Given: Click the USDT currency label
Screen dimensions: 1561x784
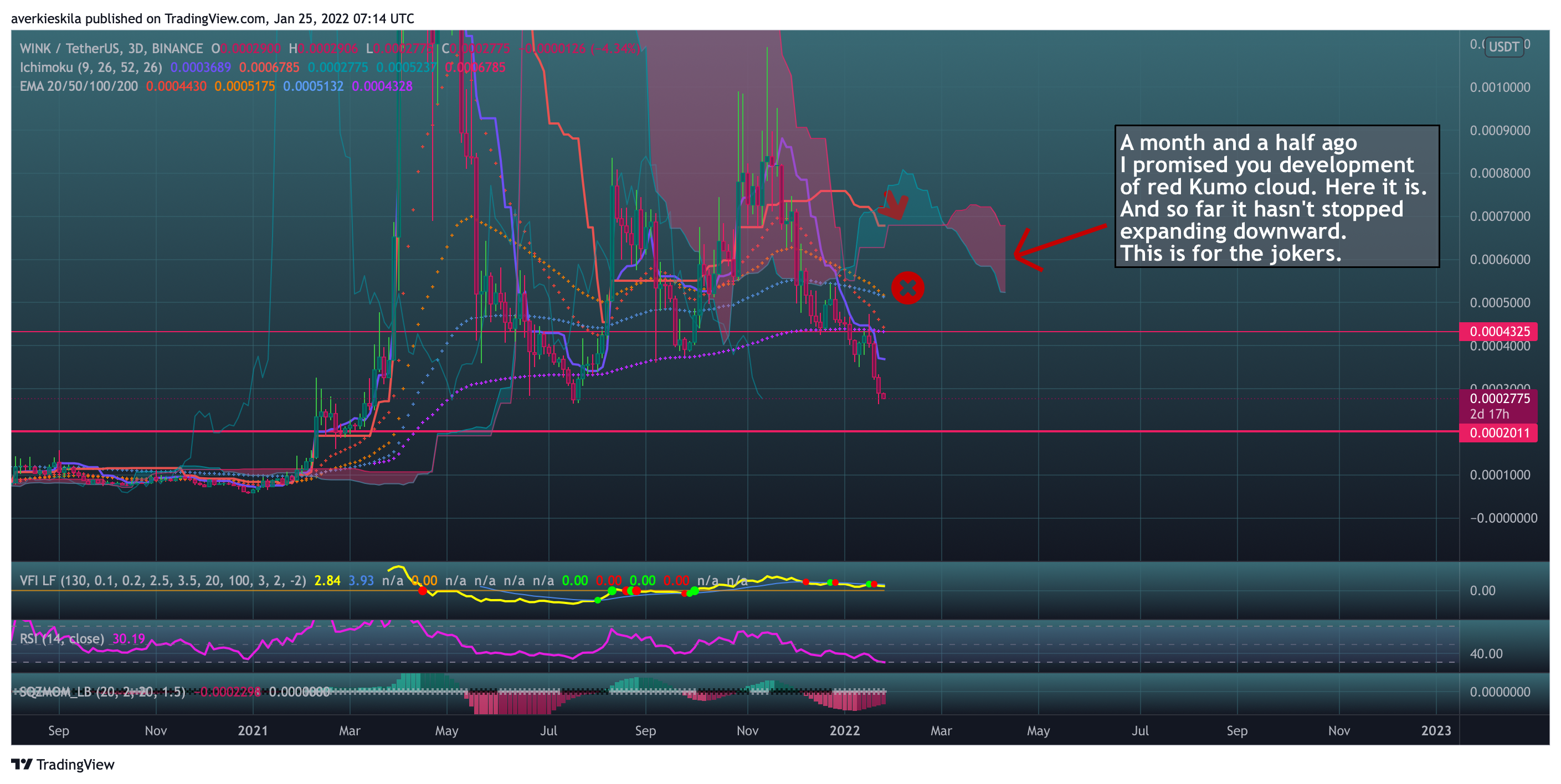Looking at the screenshot, I should [x=1503, y=47].
